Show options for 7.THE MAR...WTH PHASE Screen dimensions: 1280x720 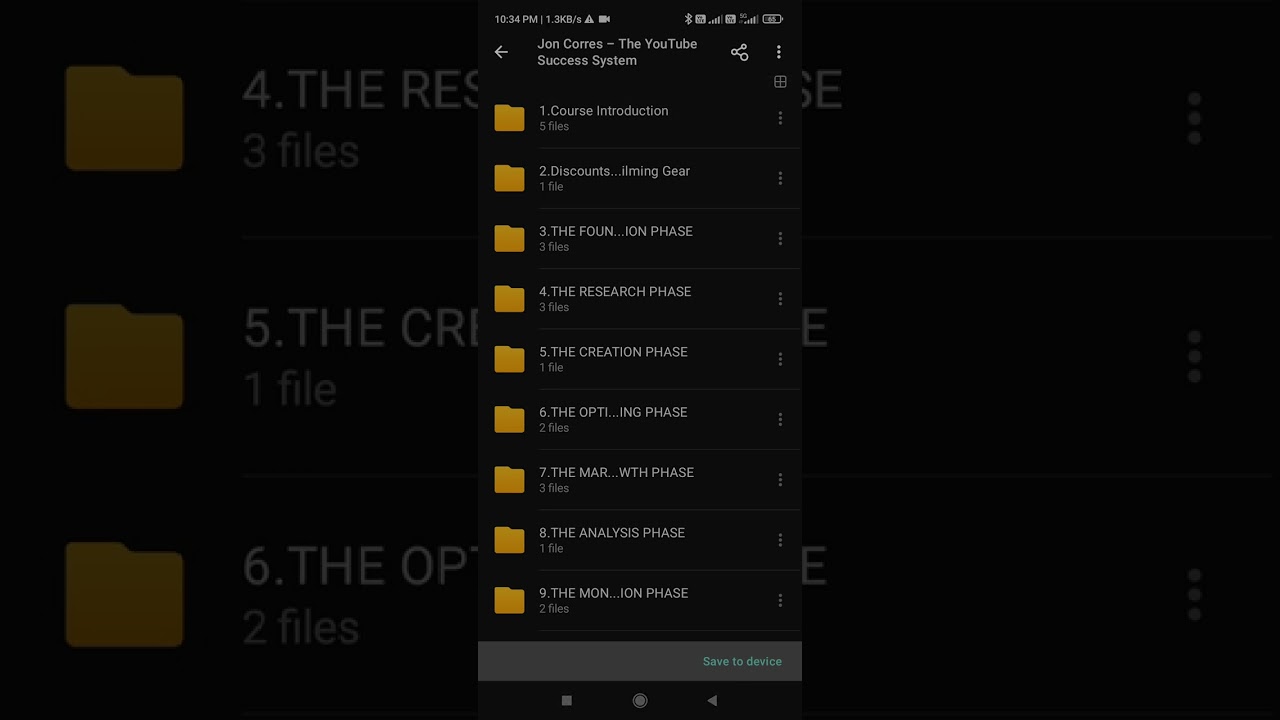780,480
